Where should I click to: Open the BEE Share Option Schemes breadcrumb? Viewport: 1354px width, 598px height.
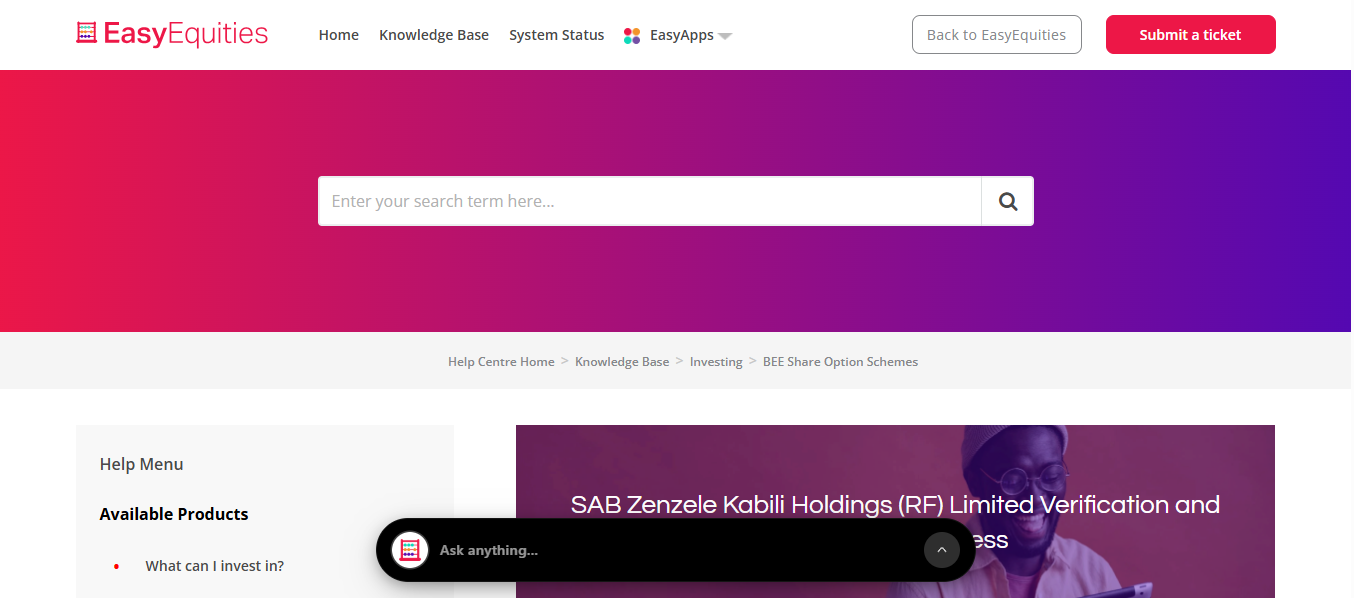840,362
